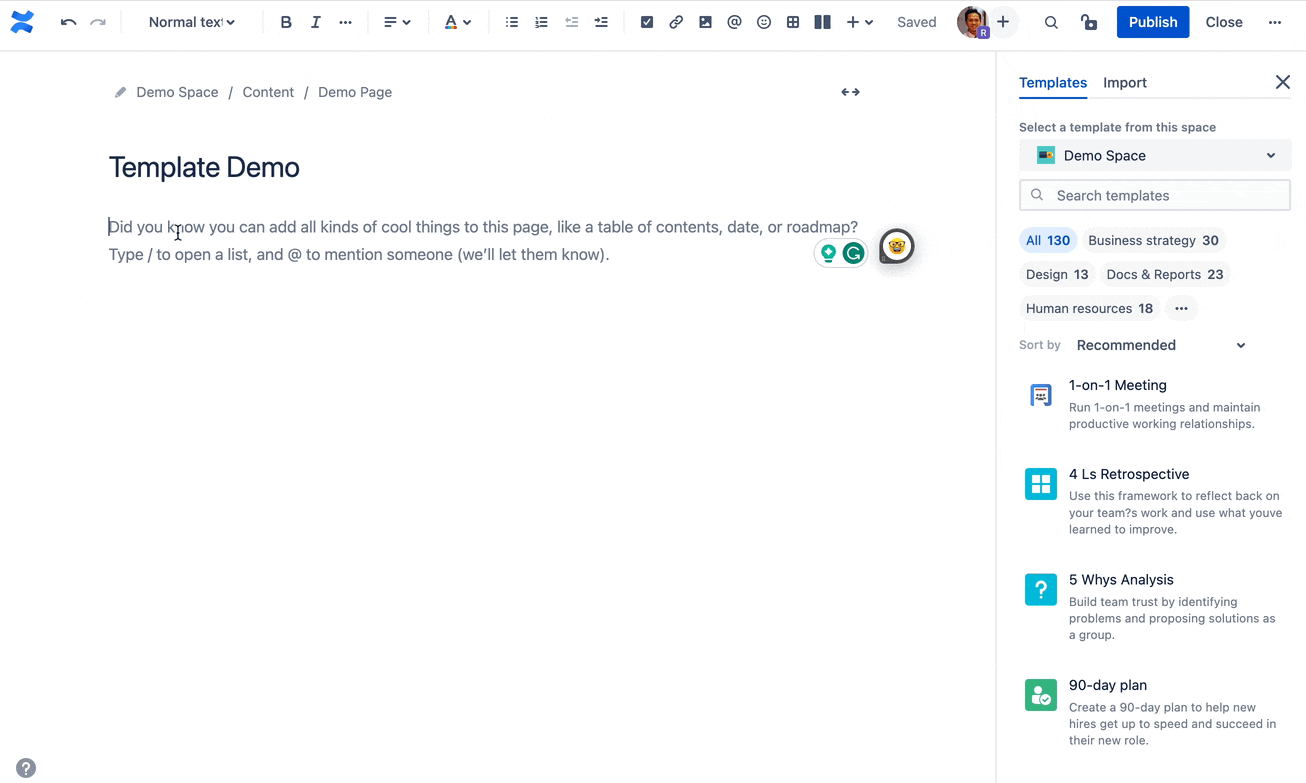Publish the page
This screenshot has width=1306, height=783.
click(1153, 22)
